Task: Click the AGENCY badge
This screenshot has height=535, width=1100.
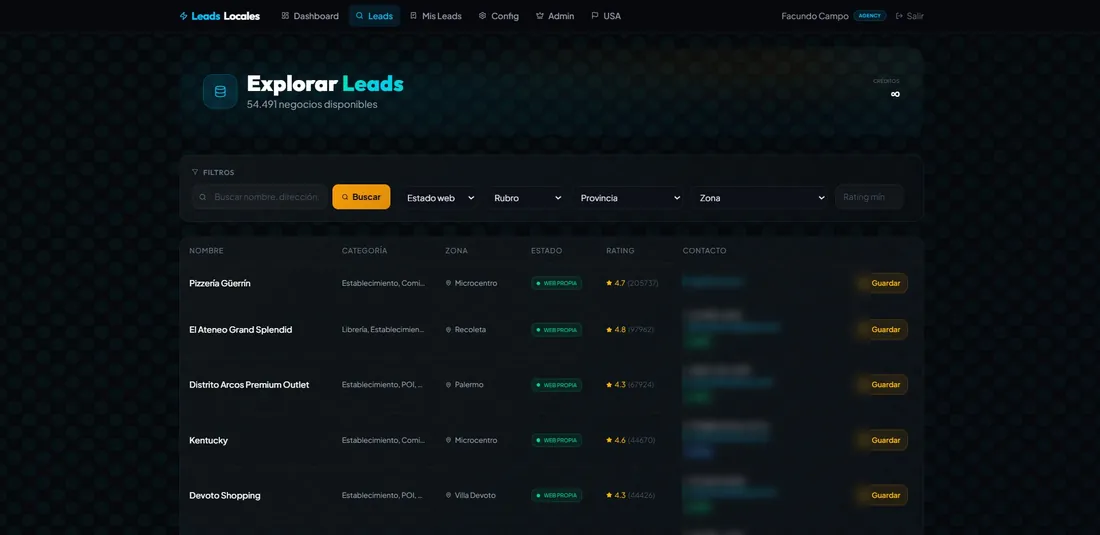Action: click(x=870, y=15)
